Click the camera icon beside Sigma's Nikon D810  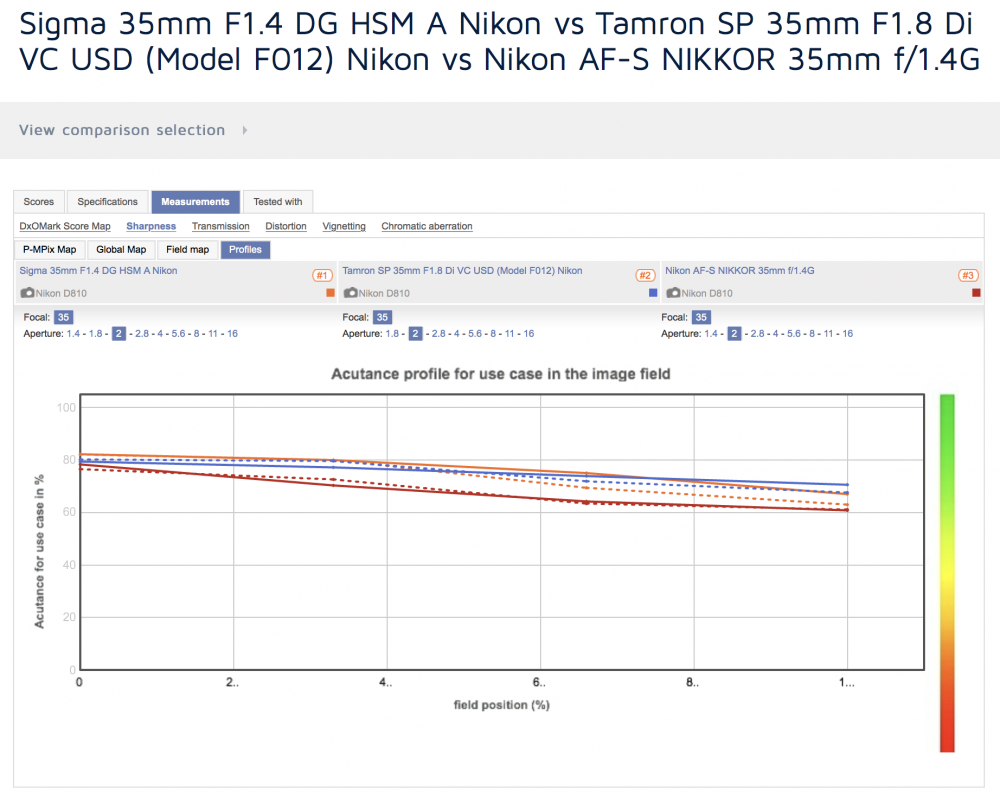[27, 293]
